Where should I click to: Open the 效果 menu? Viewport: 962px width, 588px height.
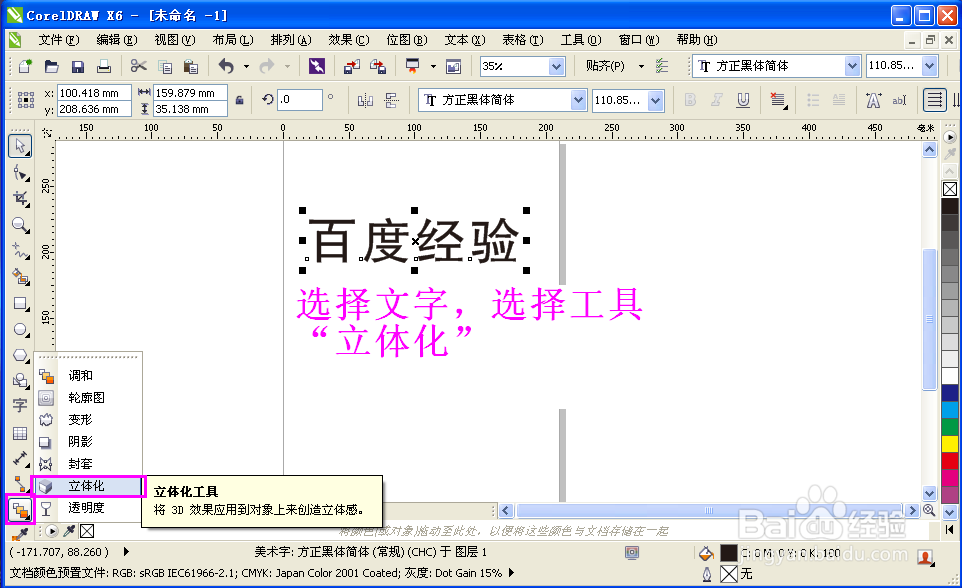(347, 40)
